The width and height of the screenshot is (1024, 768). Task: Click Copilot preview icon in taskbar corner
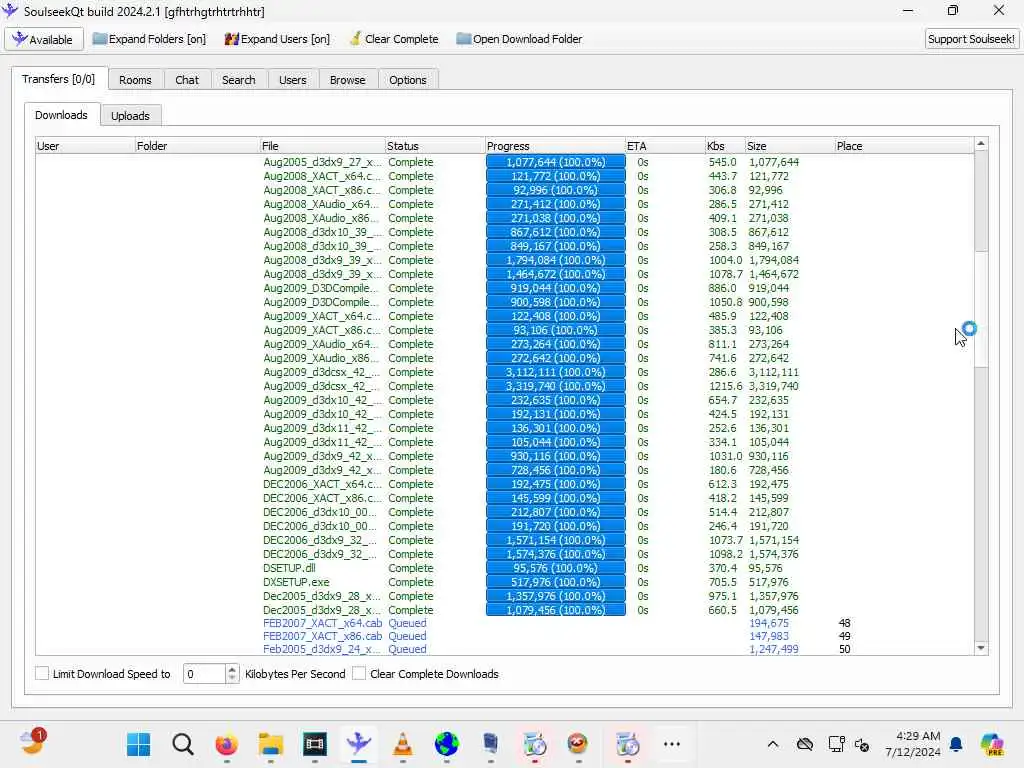coord(992,744)
